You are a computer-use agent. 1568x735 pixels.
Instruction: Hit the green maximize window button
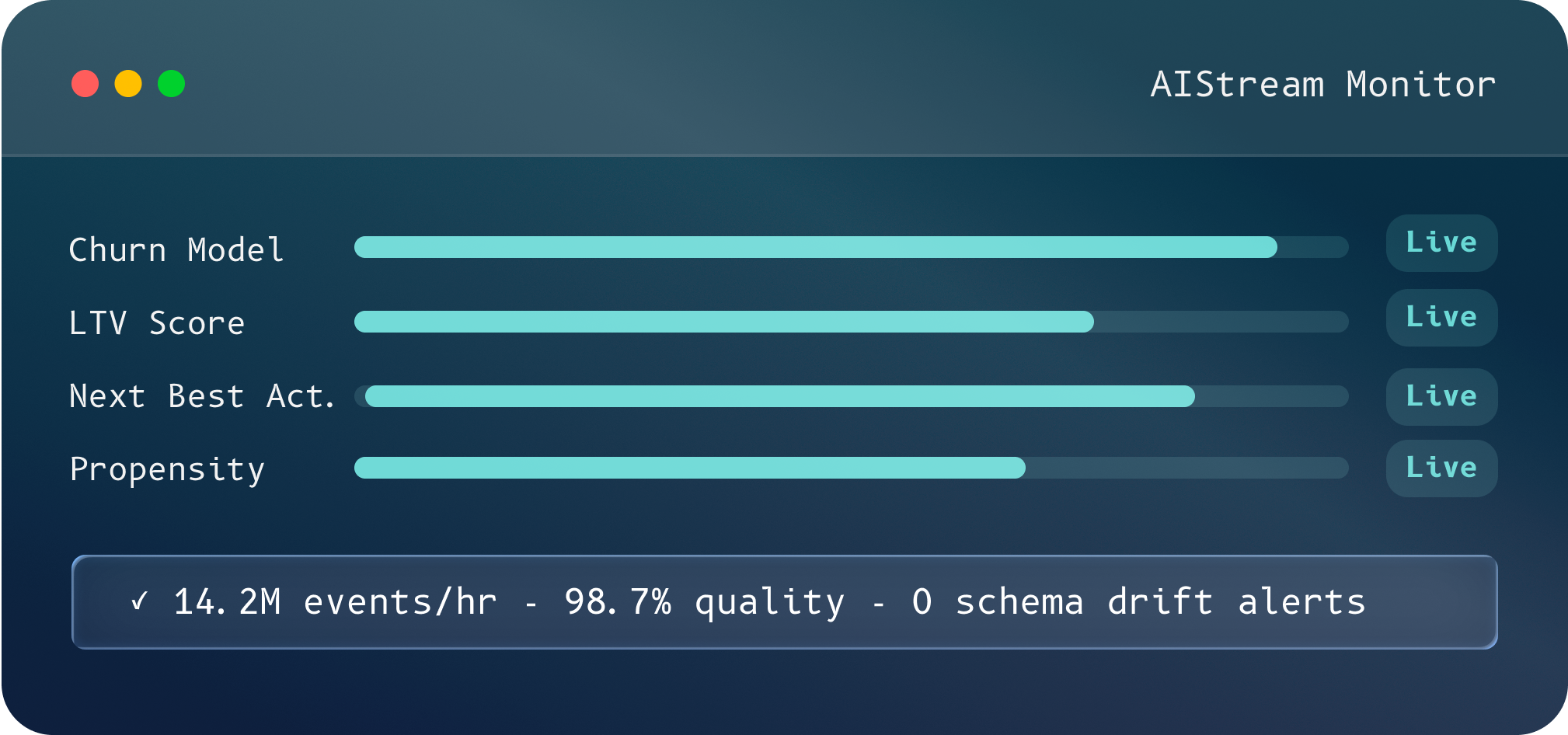[x=171, y=84]
